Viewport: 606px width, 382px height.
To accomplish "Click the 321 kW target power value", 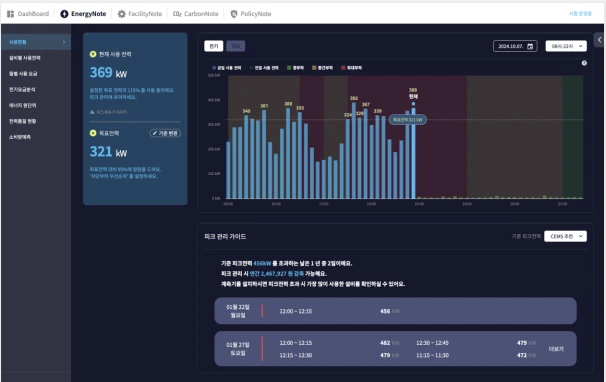I will [x=108, y=152].
